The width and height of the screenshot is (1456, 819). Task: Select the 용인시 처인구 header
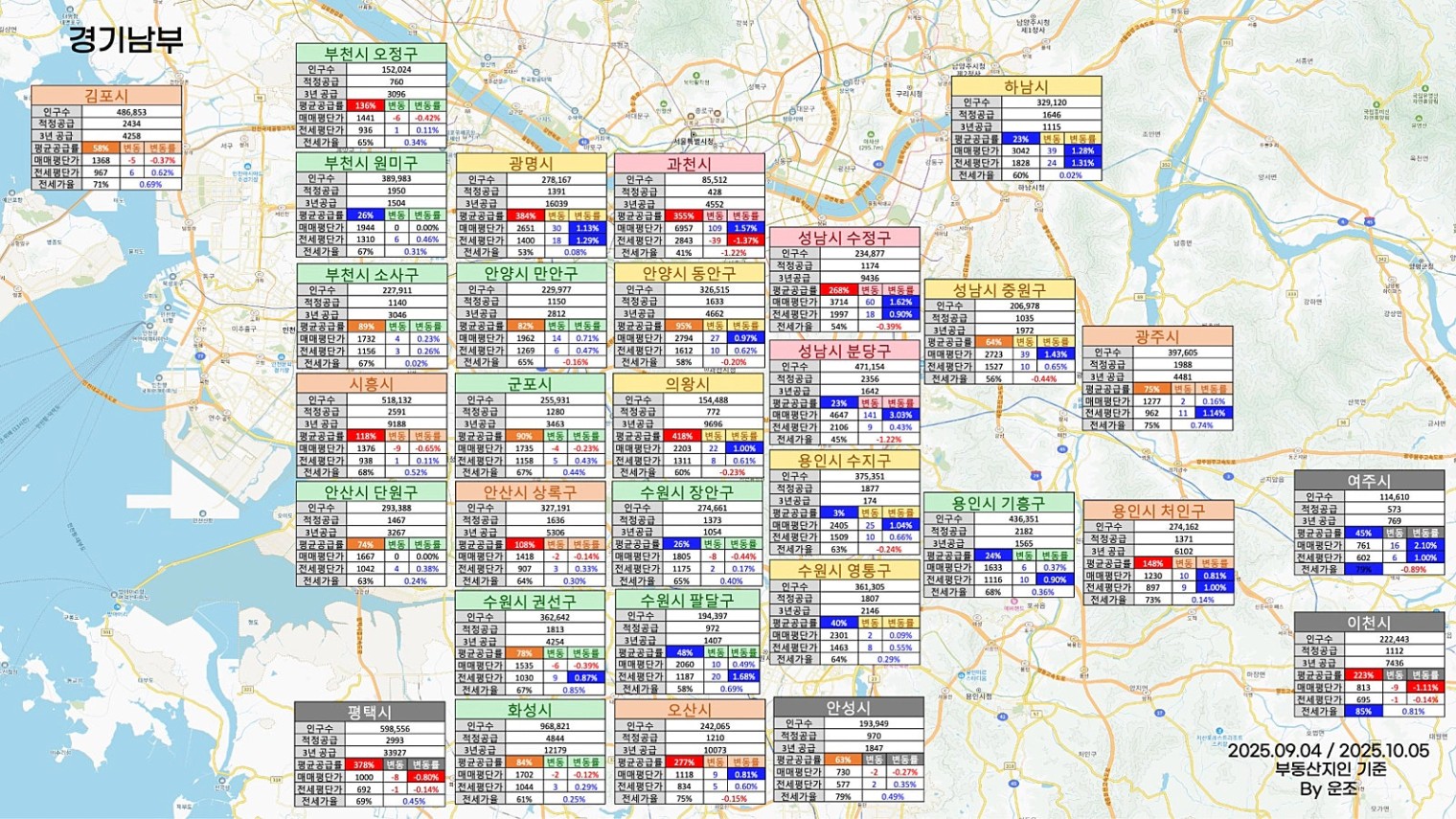(1158, 512)
